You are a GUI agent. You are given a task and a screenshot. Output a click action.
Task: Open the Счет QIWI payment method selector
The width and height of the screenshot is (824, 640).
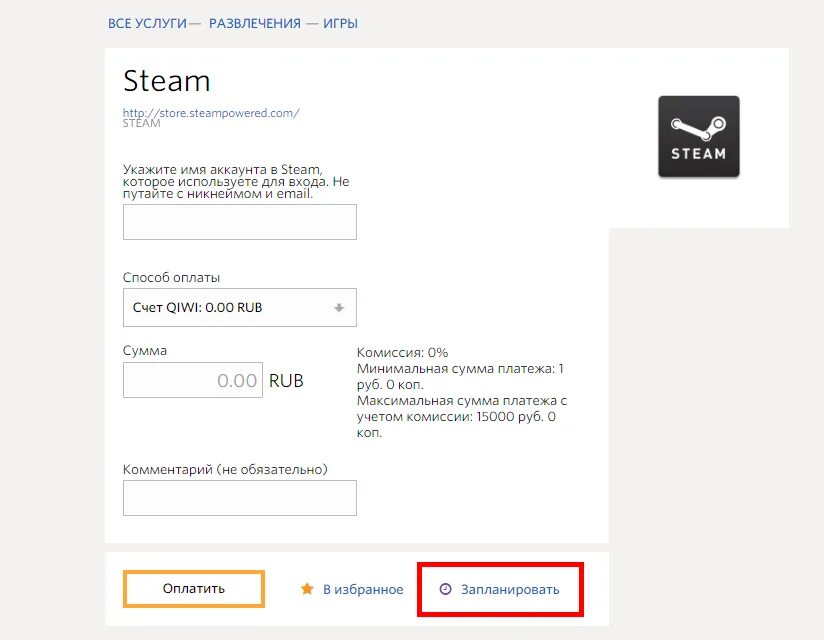point(240,307)
